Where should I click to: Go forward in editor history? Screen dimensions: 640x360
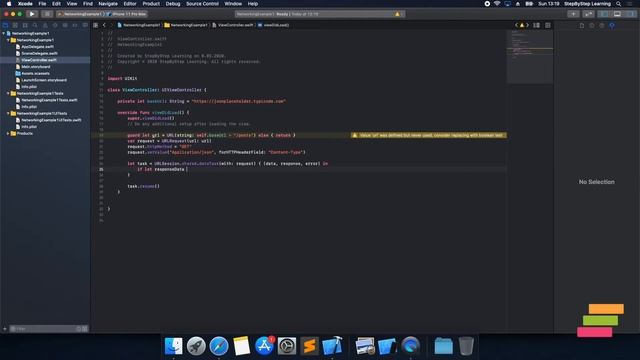(111, 25)
